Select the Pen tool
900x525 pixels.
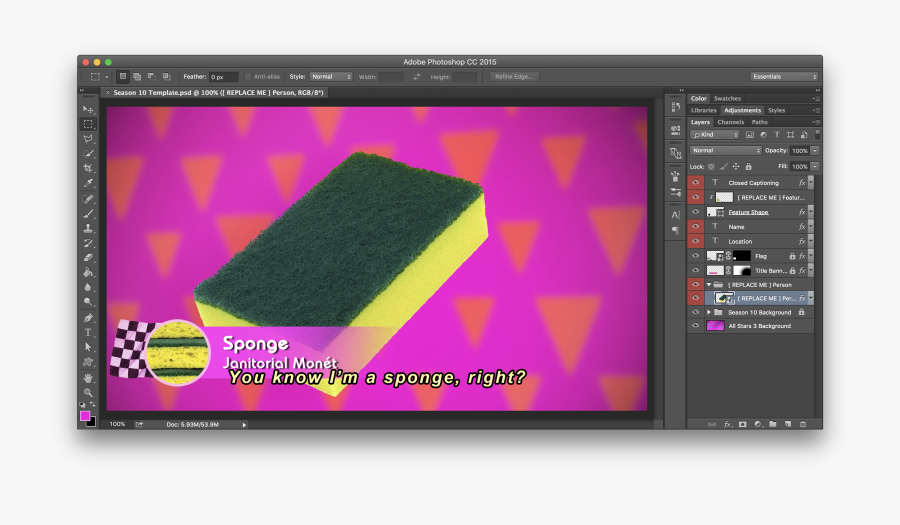pyautogui.click(x=88, y=317)
